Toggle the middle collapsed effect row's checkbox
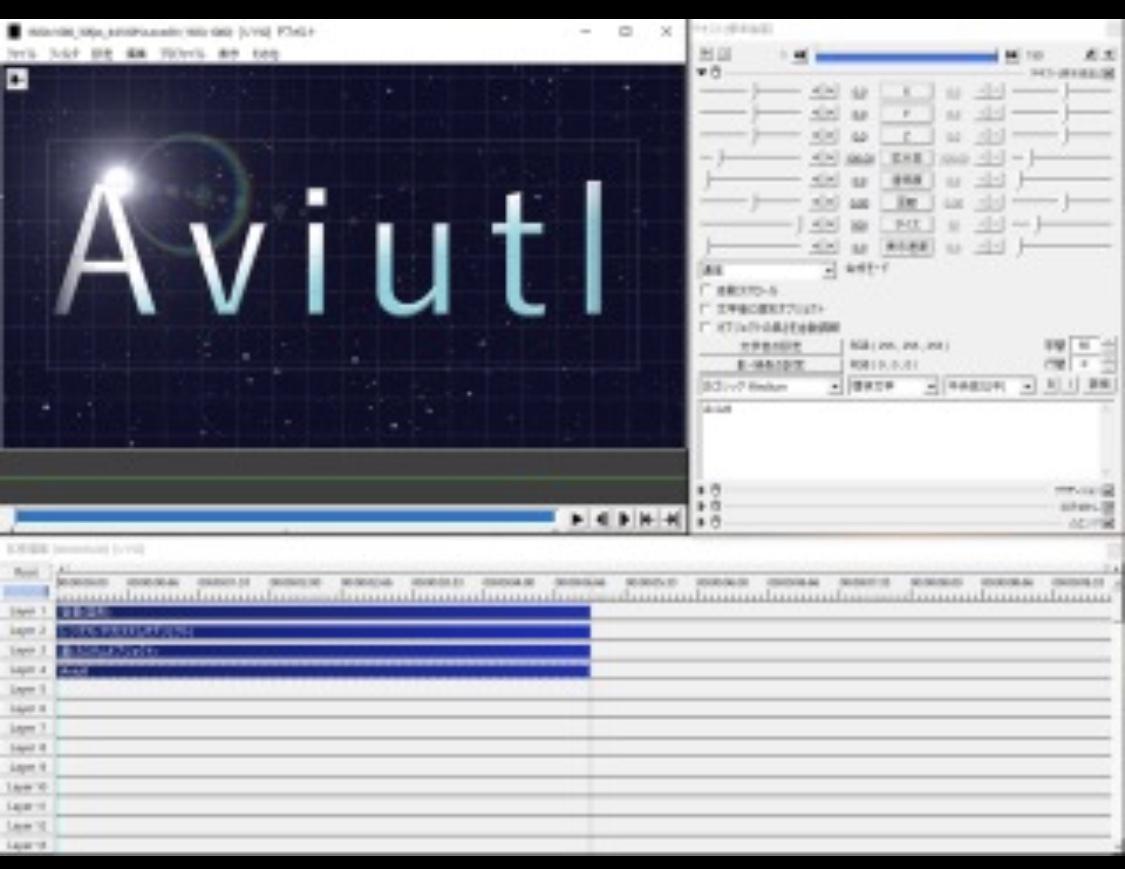The width and height of the screenshot is (1125, 869). [1108, 507]
